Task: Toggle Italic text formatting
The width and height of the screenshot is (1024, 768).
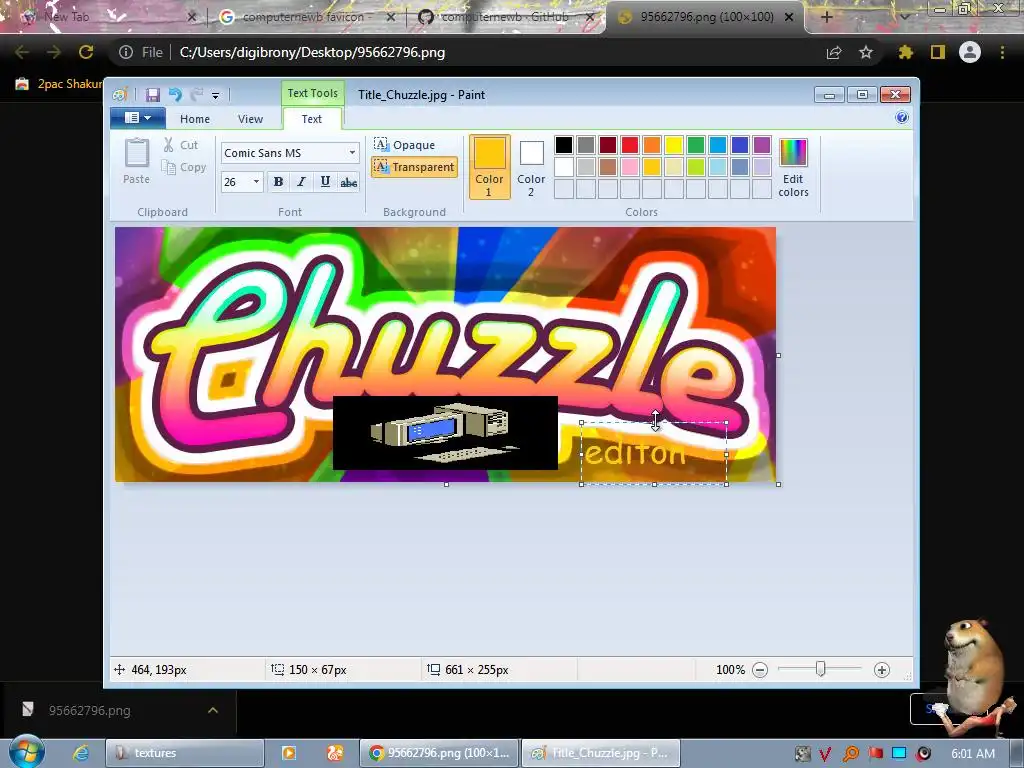Action: 301,182
